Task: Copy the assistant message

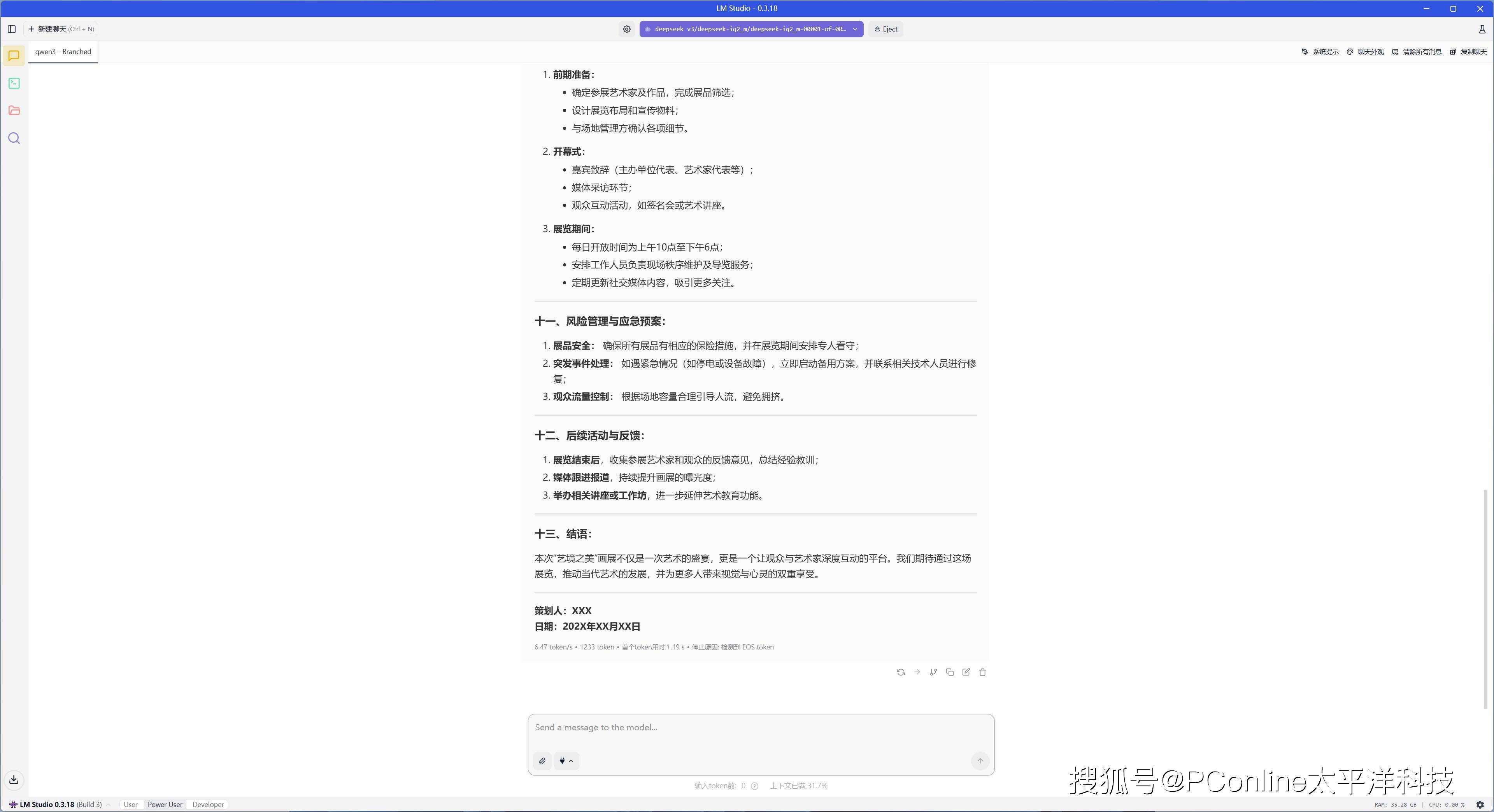Action: point(949,672)
